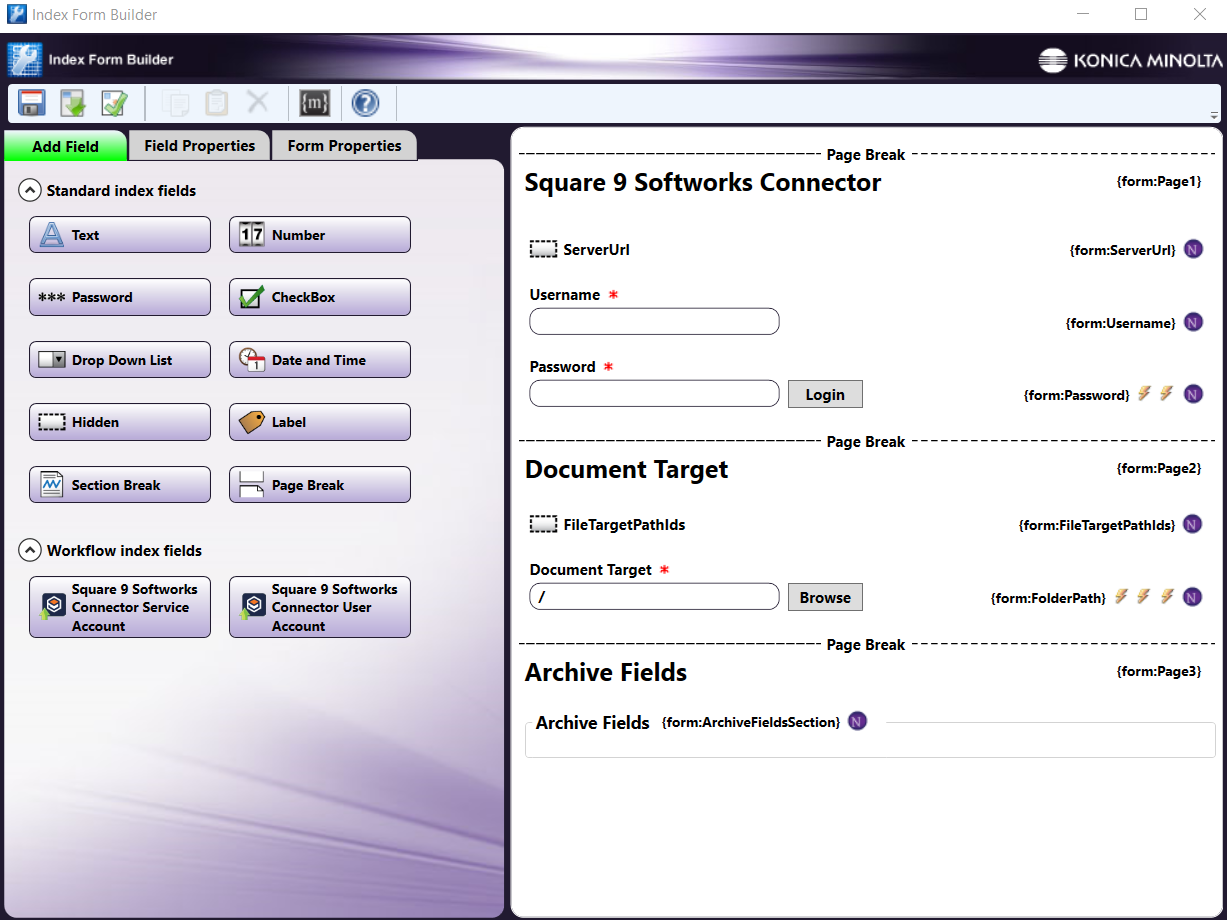Image resolution: width=1227 pixels, height=920 pixels.
Task: Click the lightning bolt adjacent to {form:FolderPath} text
Action: [1121, 596]
